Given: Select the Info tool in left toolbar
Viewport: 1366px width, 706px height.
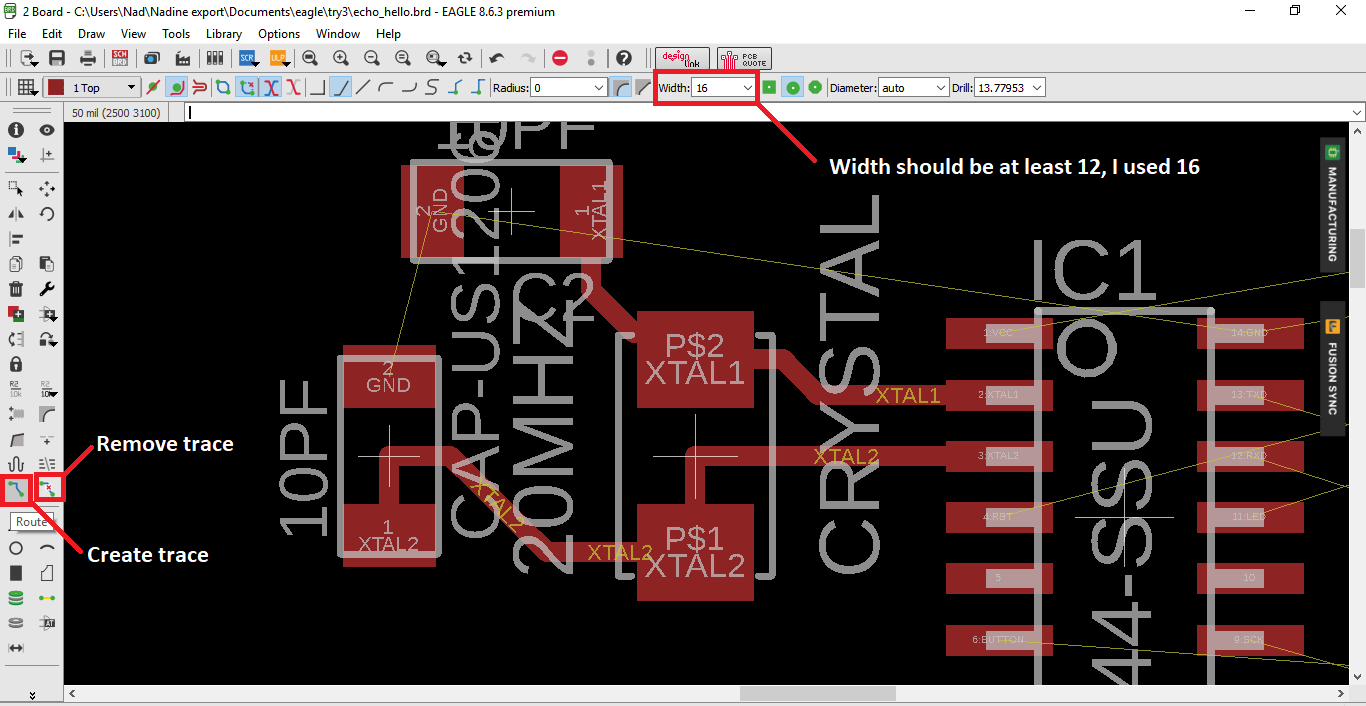Looking at the screenshot, I should click(x=16, y=130).
